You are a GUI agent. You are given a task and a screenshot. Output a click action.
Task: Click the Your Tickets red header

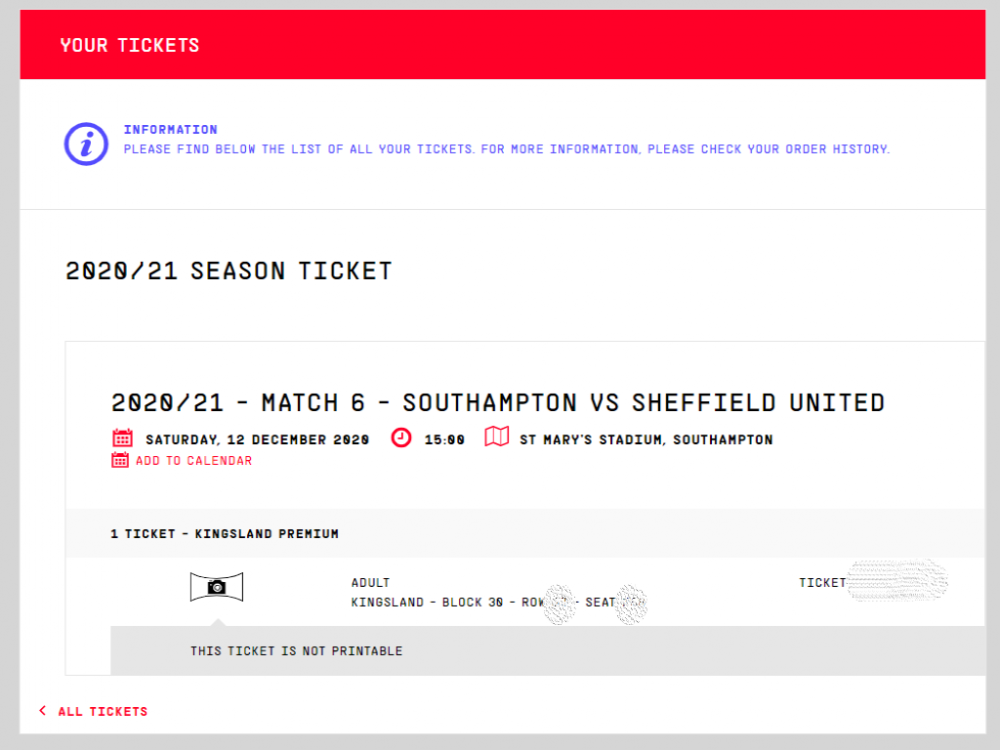point(130,45)
